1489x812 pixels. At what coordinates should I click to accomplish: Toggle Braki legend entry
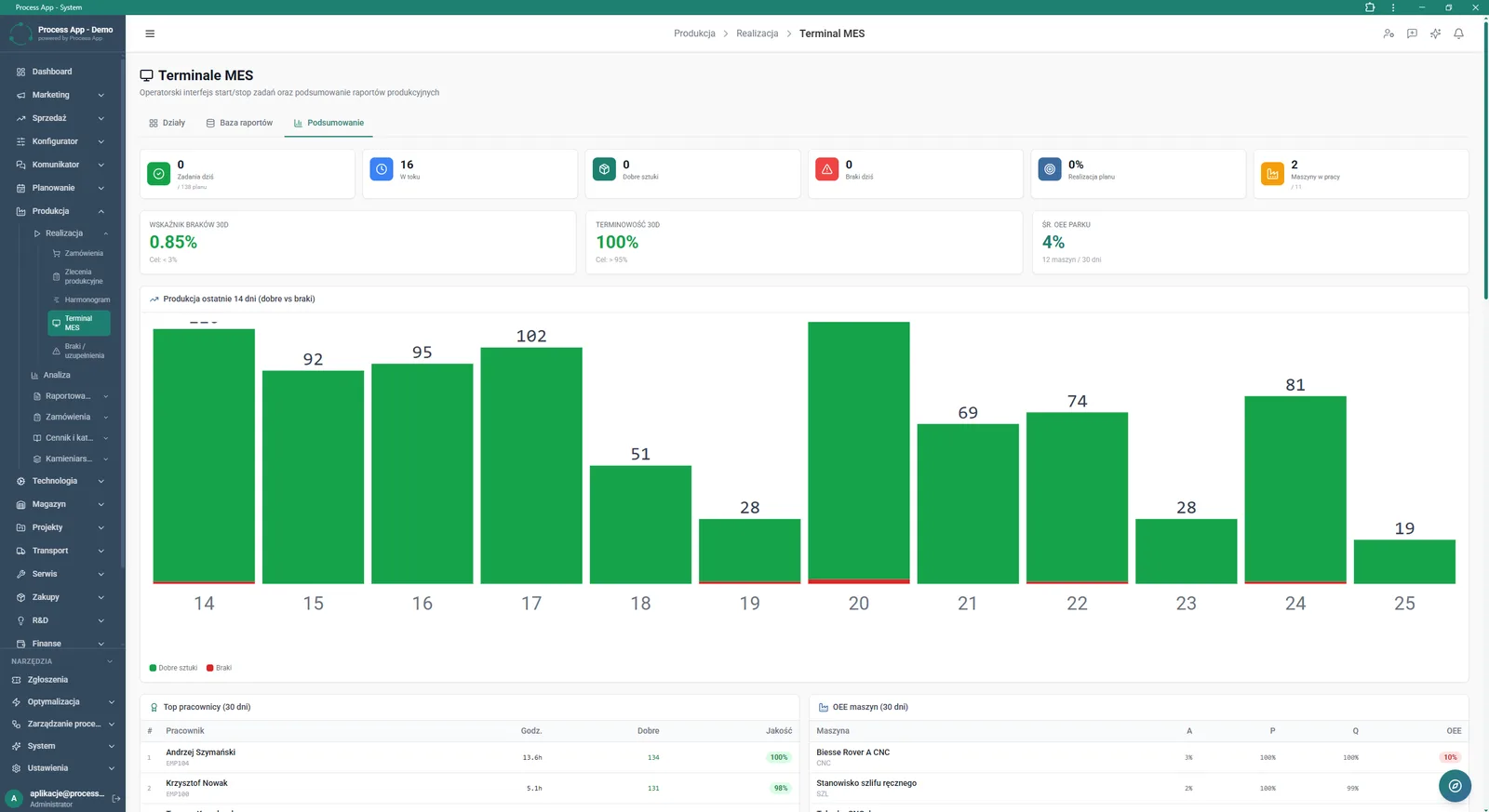[x=219, y=668]
